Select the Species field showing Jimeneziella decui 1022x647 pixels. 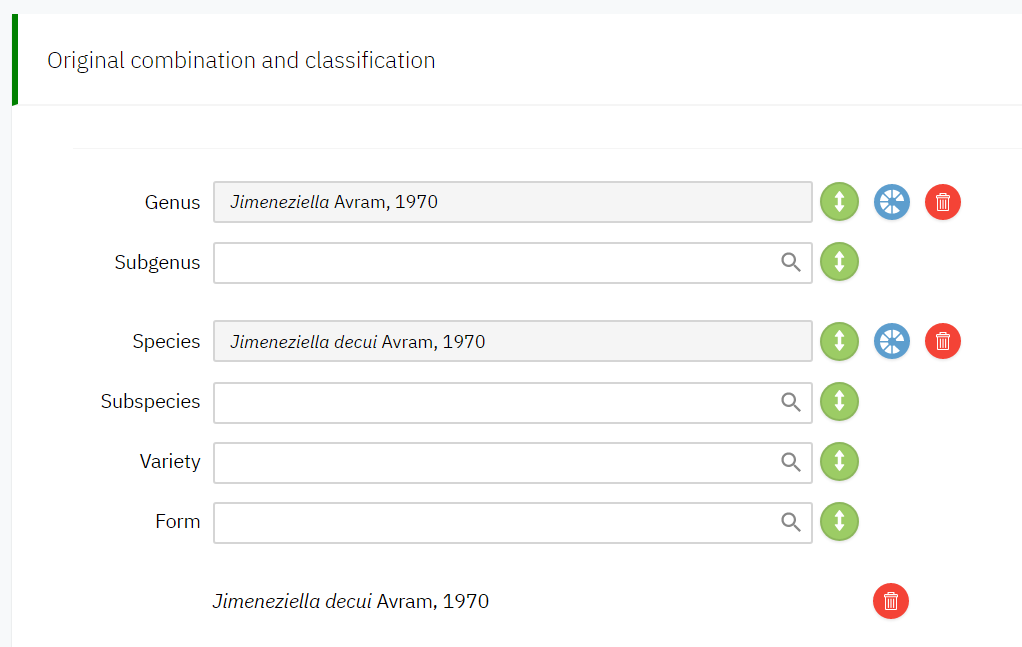[512, 342]
